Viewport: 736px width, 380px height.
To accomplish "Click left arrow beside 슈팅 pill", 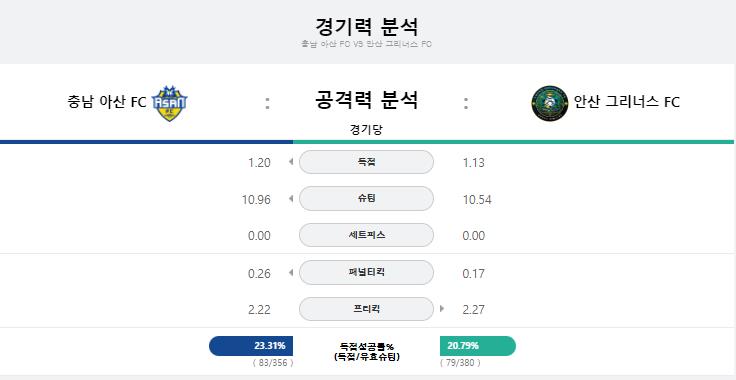I will click(x=291, y=198).
